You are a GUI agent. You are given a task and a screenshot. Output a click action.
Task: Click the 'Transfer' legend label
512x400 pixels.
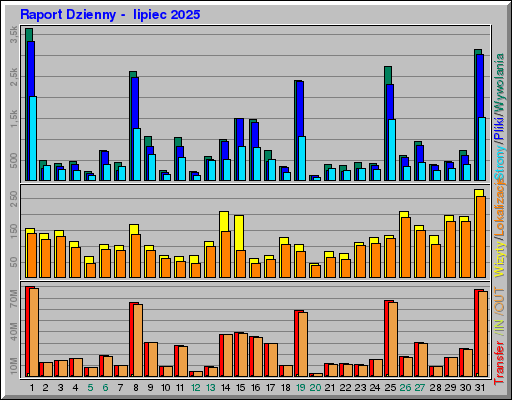click(499, 362)
